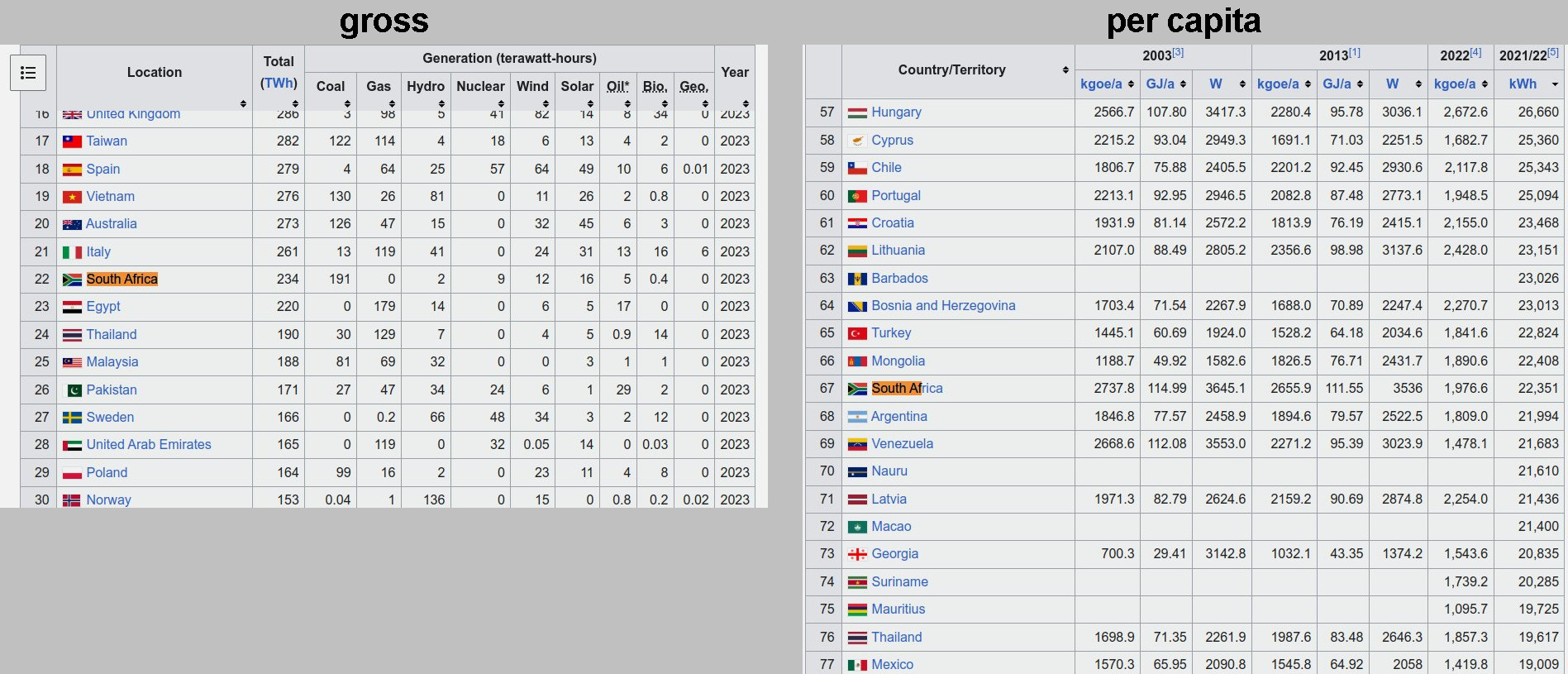Click the Portugal flag icon
Viewport: 1568px width, 674px height.
857,196
